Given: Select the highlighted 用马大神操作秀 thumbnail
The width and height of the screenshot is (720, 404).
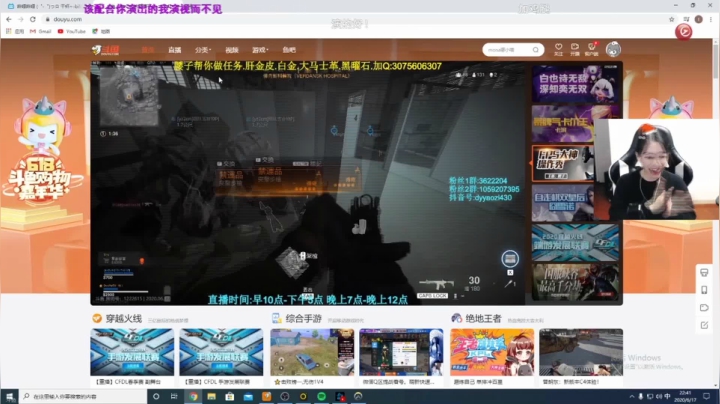Looking at the screenshot, I should (x=563, y=163).
